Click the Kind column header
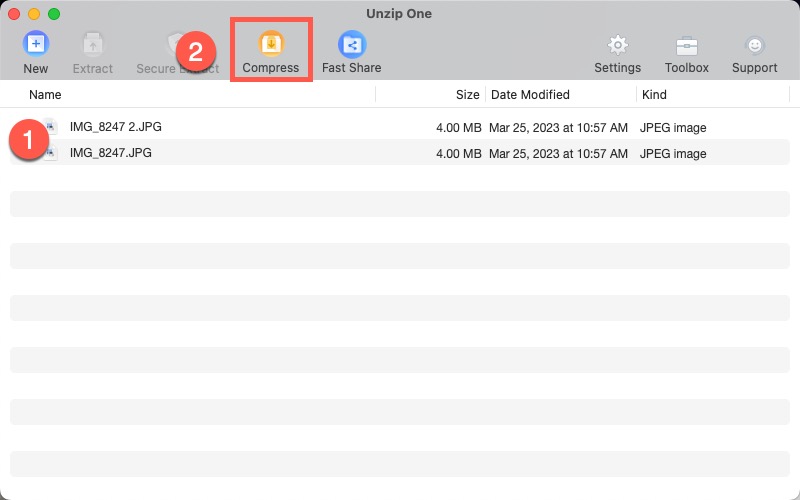 tap(654, 95)
